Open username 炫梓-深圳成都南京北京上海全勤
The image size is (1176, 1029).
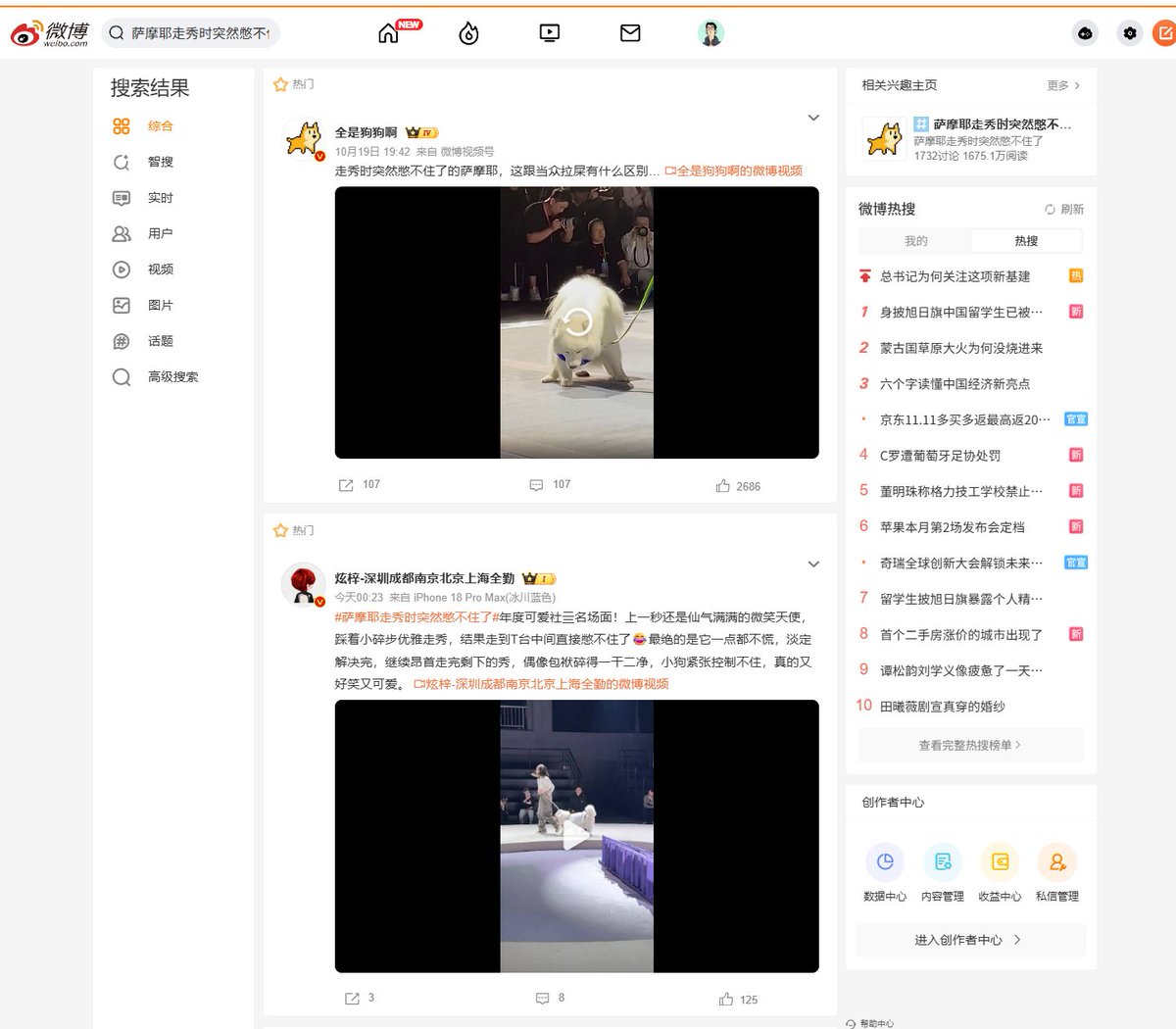[424, 578]
